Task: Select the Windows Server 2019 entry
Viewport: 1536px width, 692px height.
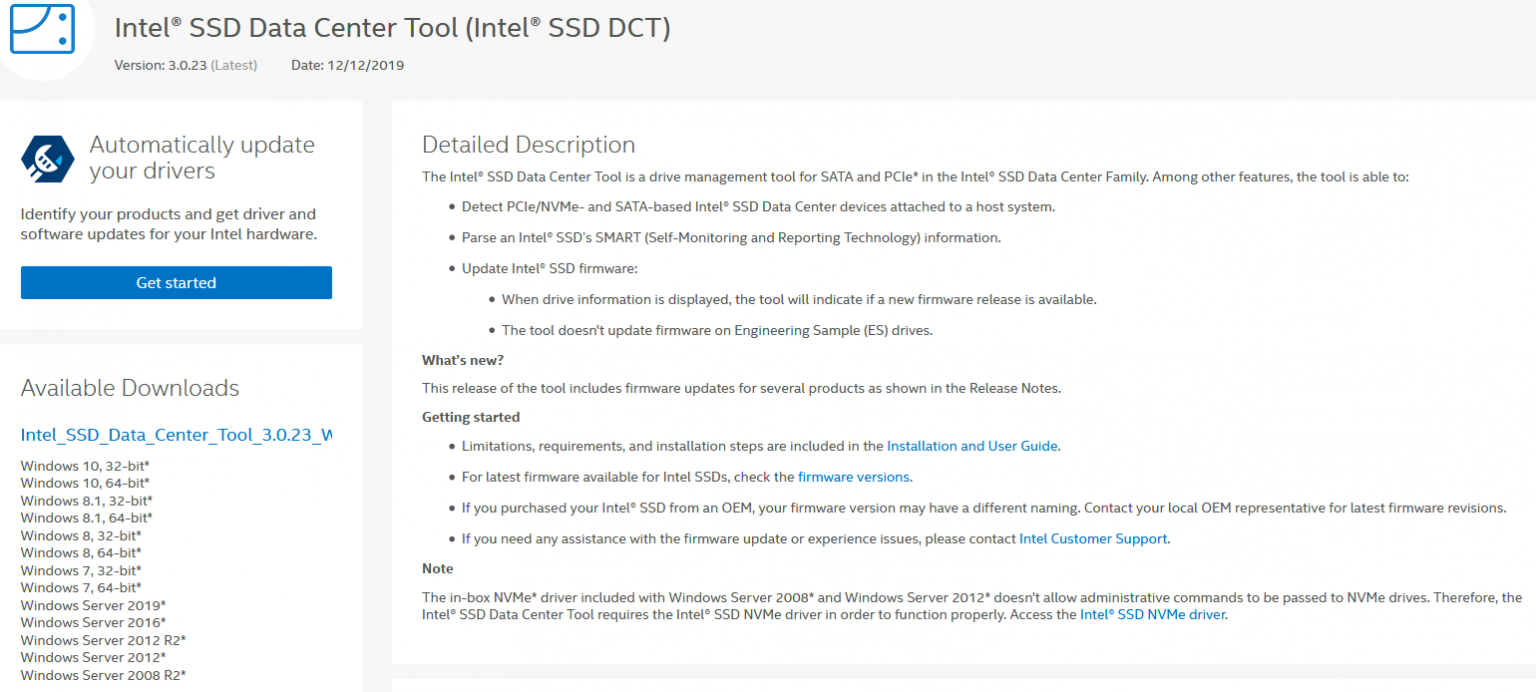Action: [93, 605]
